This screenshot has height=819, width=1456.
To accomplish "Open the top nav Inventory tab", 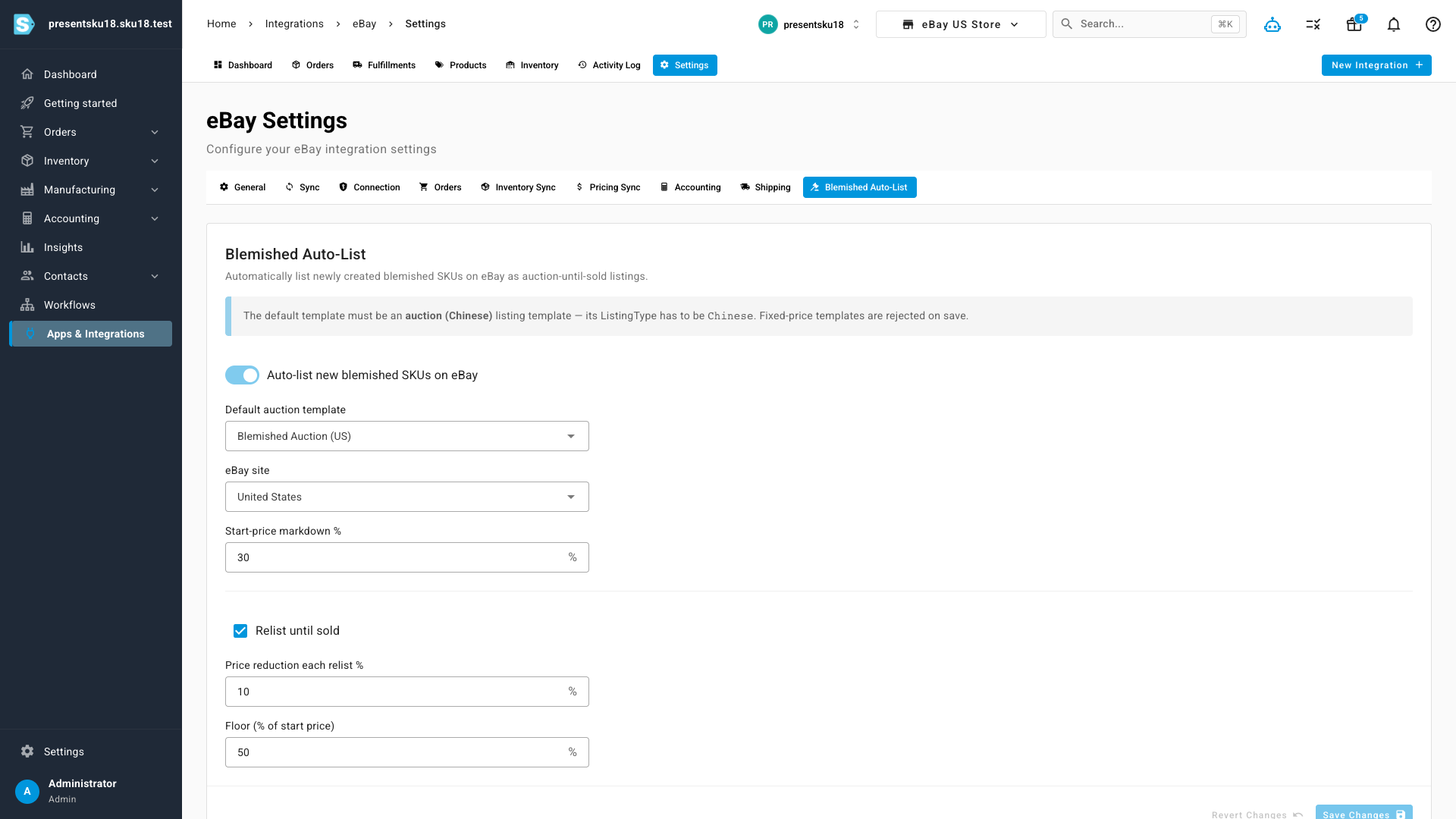I will tap(532, 65).
